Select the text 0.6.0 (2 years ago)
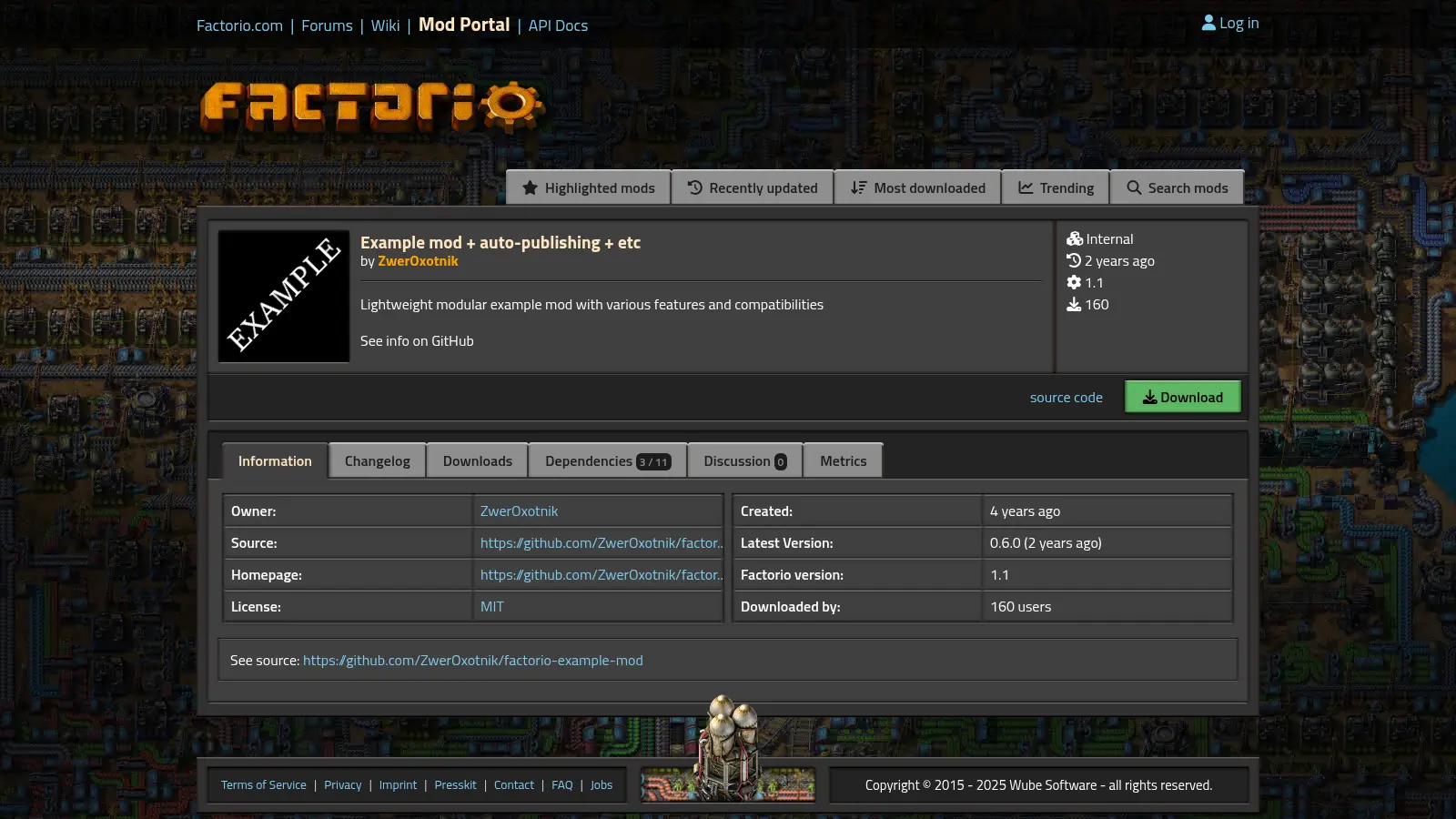1456x819 pixels. [x=1046, y=542]
